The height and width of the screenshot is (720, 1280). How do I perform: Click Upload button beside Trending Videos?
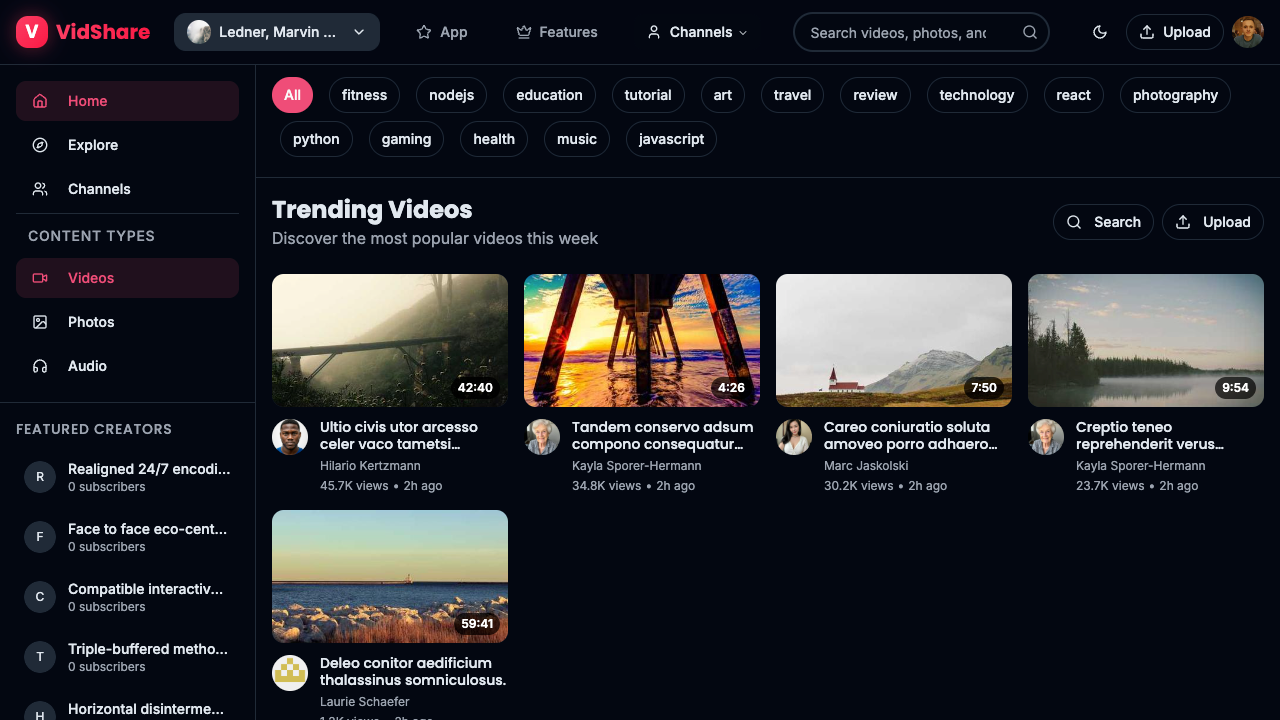click(x=1213, y=222)
